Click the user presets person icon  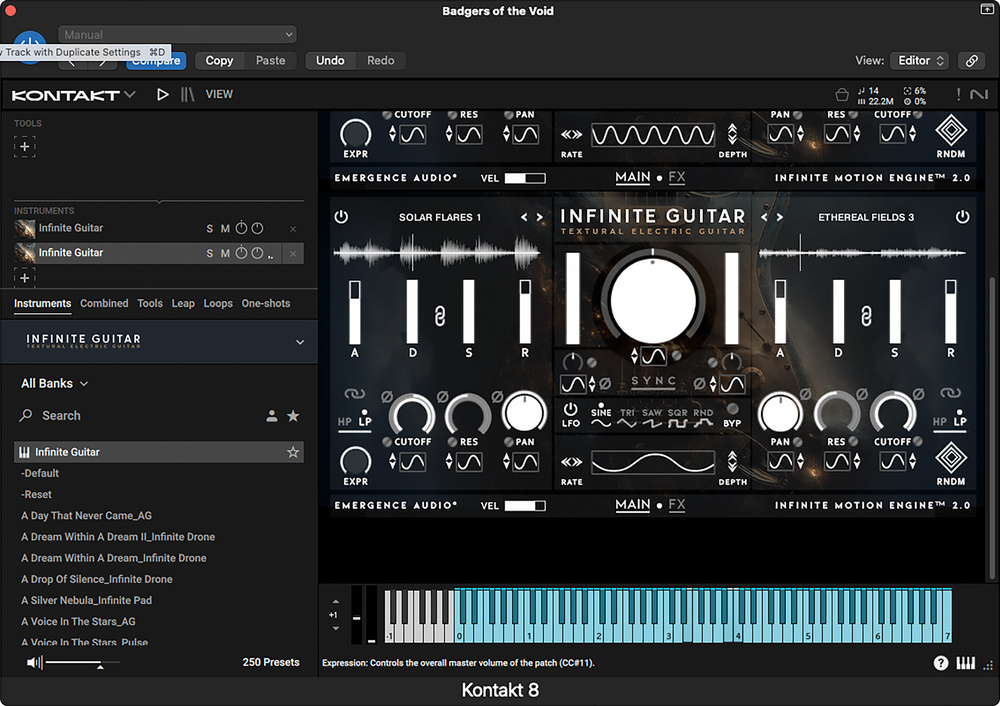point(272,416)
